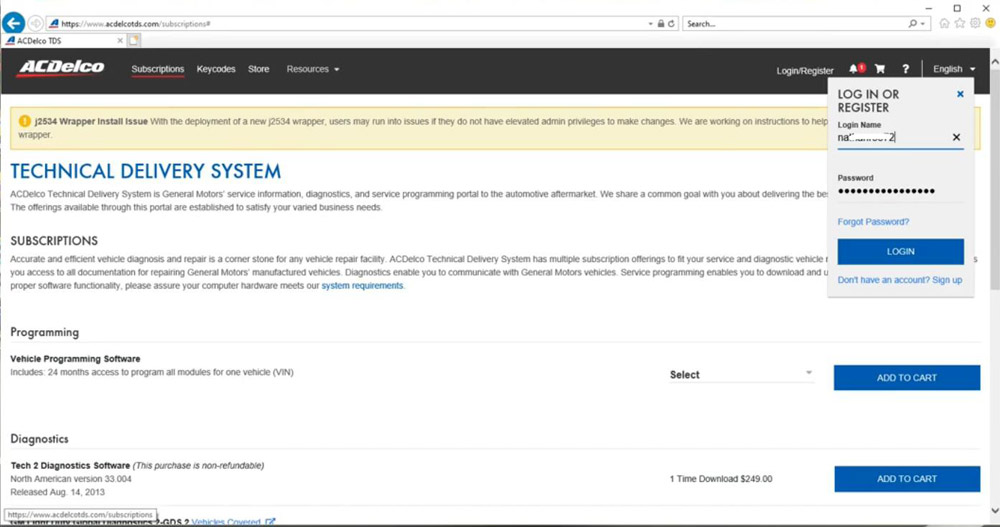Clear the Login Name field

pyautogui.click(x=956, y=137)
